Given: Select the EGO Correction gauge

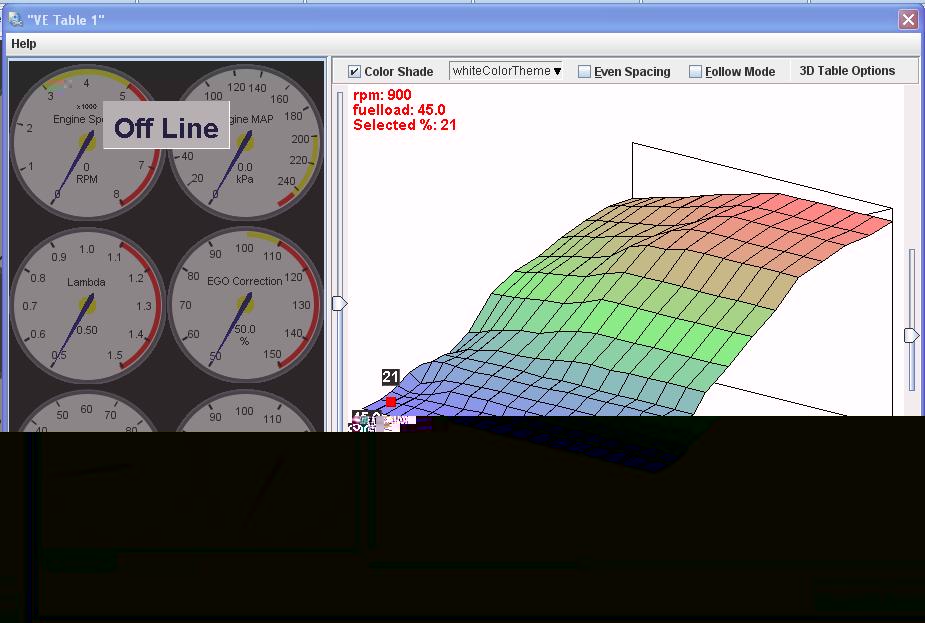Looking at the screenshot, I should click(x=245, y=304).
